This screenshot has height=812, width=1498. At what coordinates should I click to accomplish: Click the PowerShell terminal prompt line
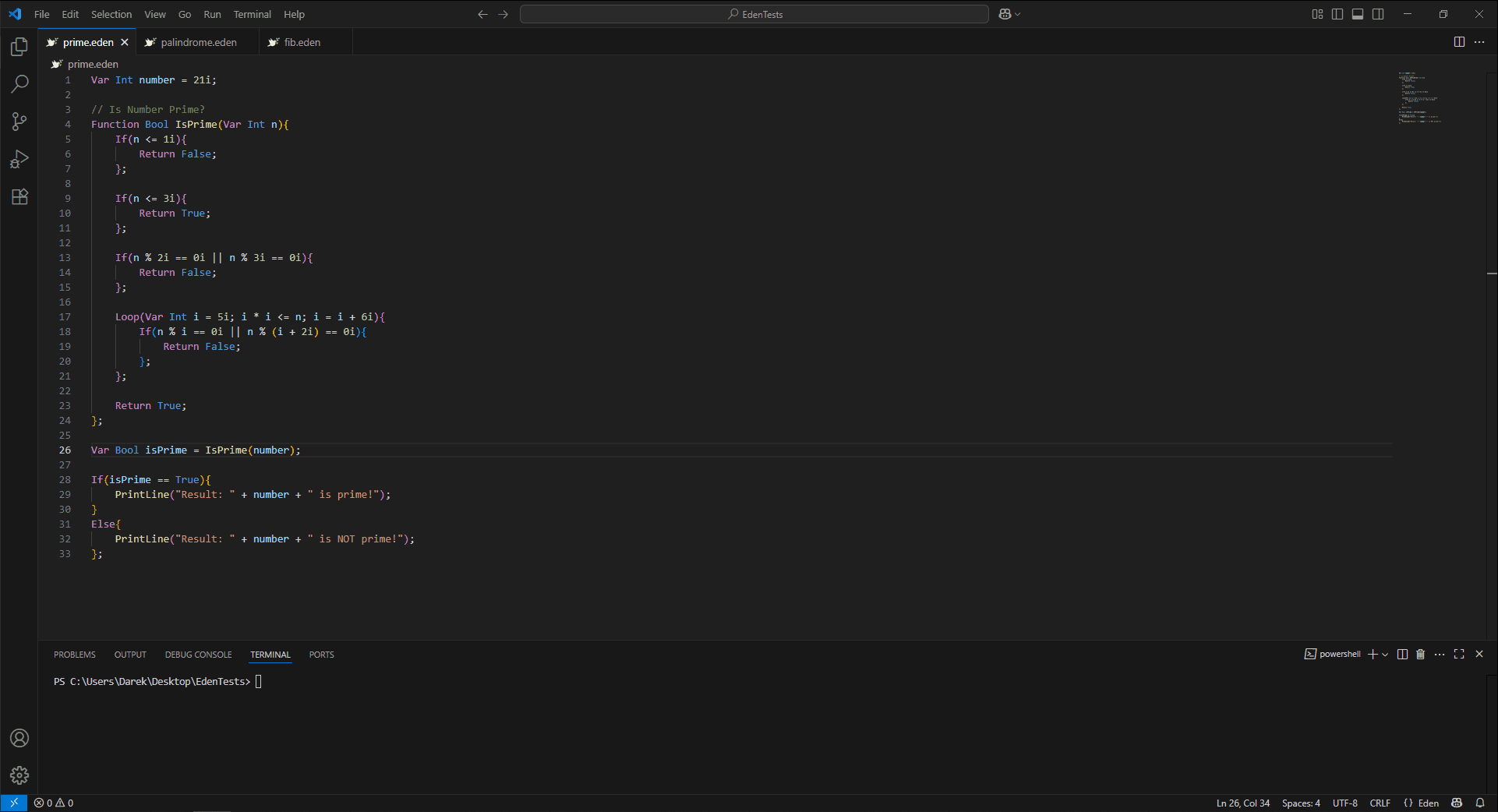[x=157, y=682]
